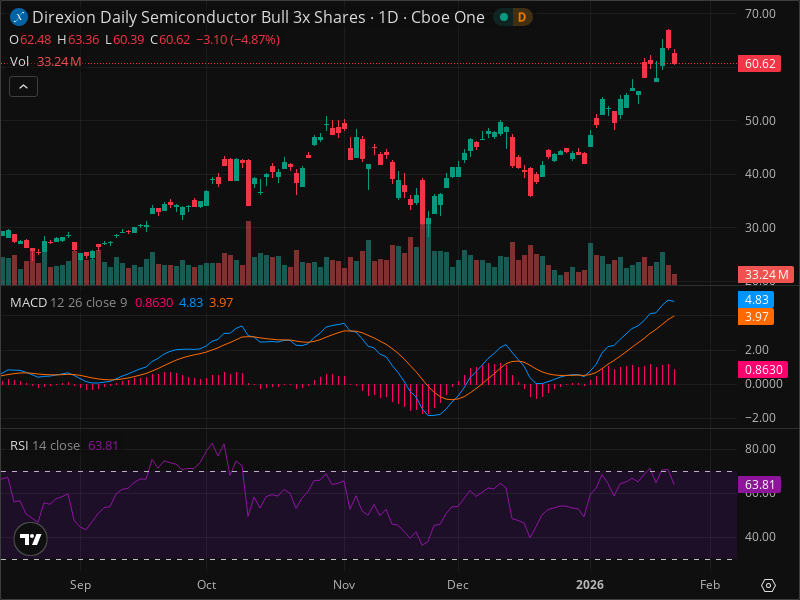This screenshot has height=600, width=800.
Task: Click the 40.00 price scale label
Action: click(760, 174)
